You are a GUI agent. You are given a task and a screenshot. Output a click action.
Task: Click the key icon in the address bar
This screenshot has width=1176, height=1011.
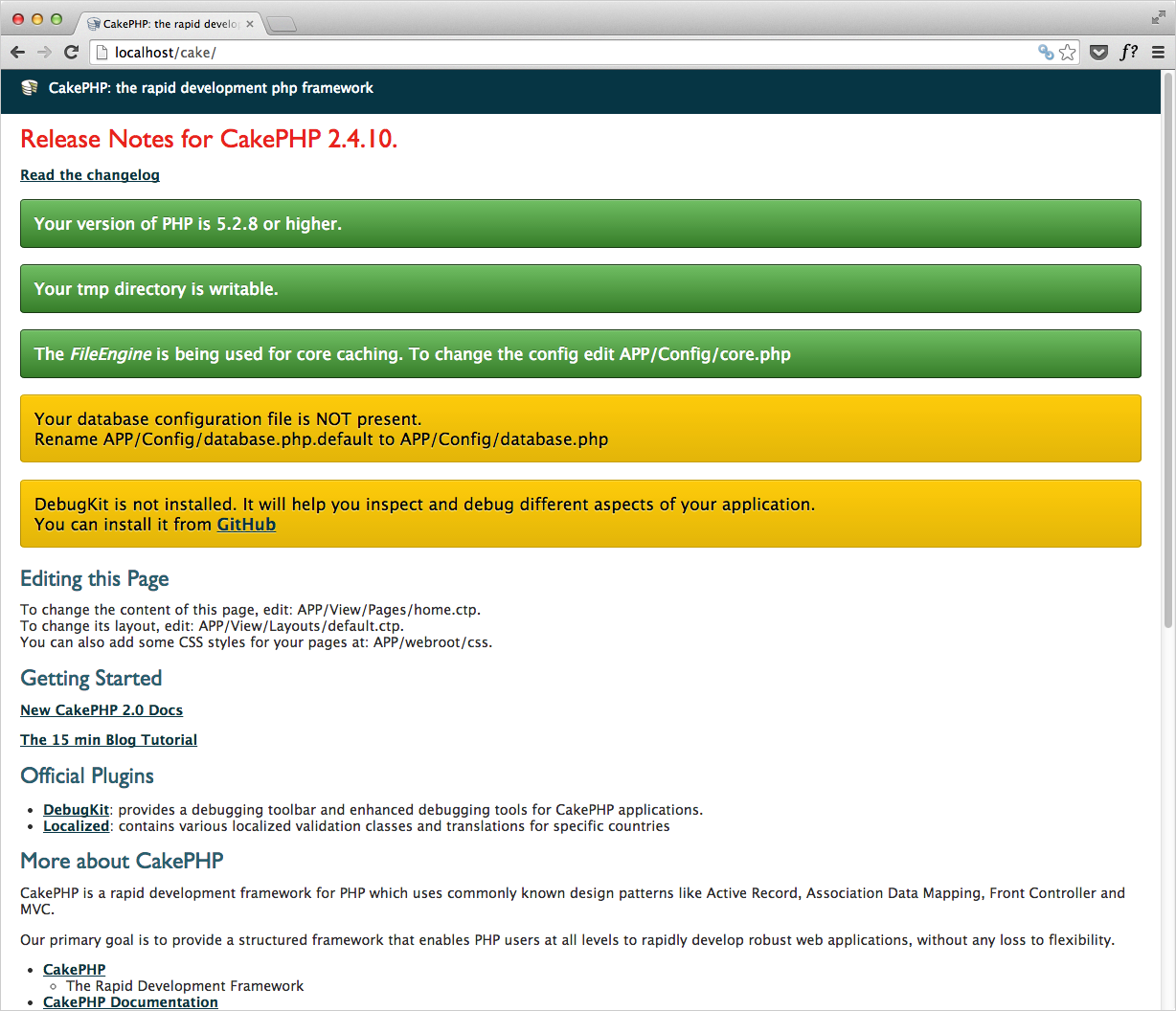click(1046, 52)
